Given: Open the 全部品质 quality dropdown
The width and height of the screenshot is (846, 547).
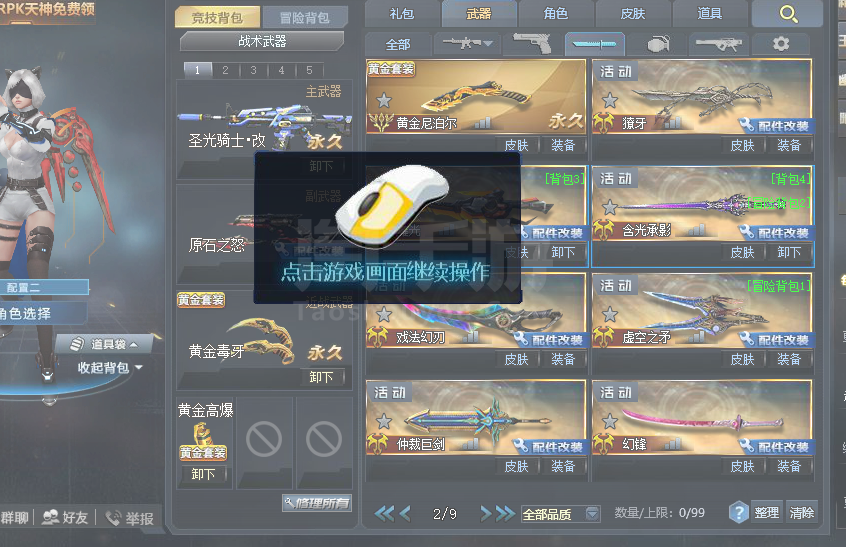Looking at the screenshot, I should pos(561,514).
